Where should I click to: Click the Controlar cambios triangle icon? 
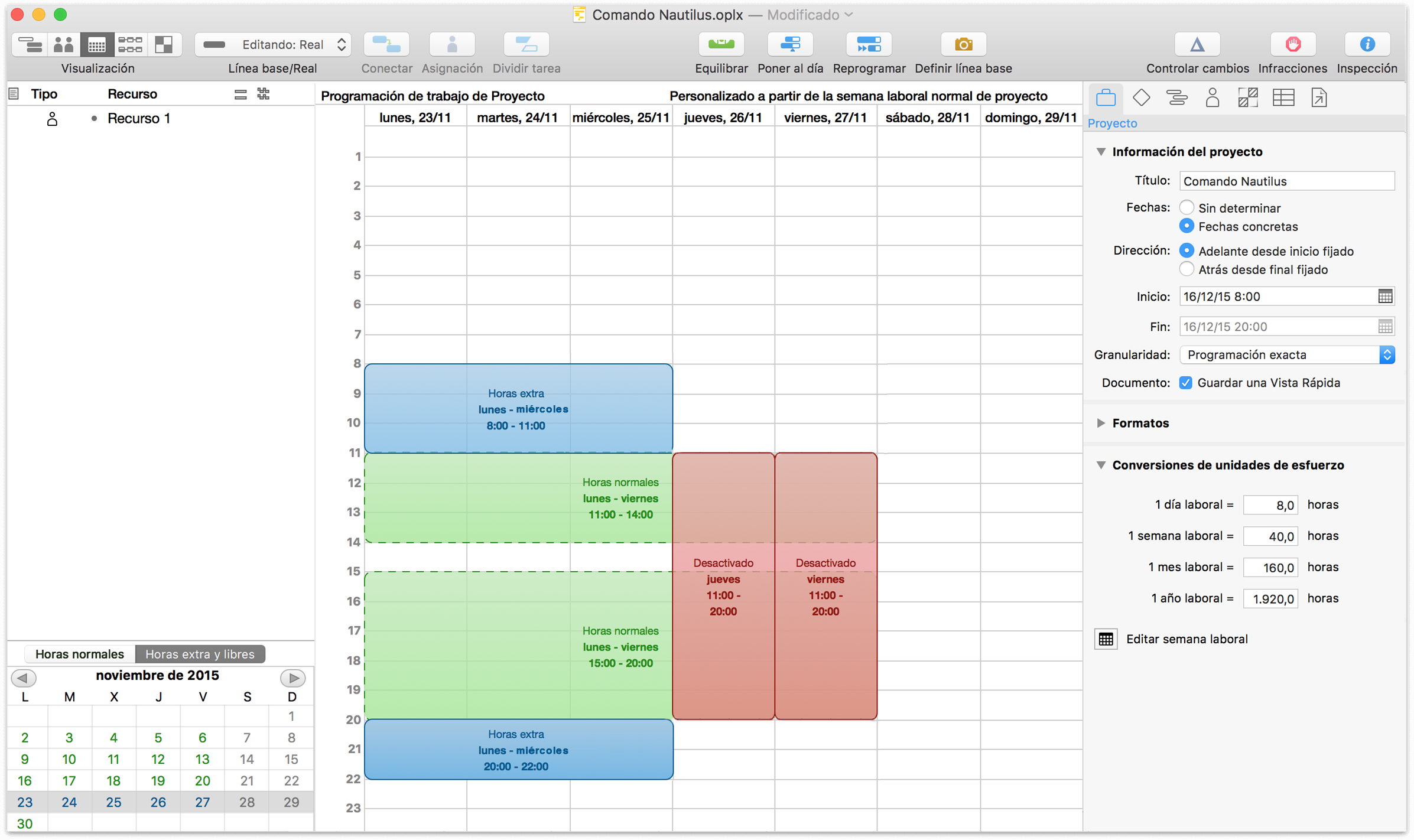(x=1197, y=45)
